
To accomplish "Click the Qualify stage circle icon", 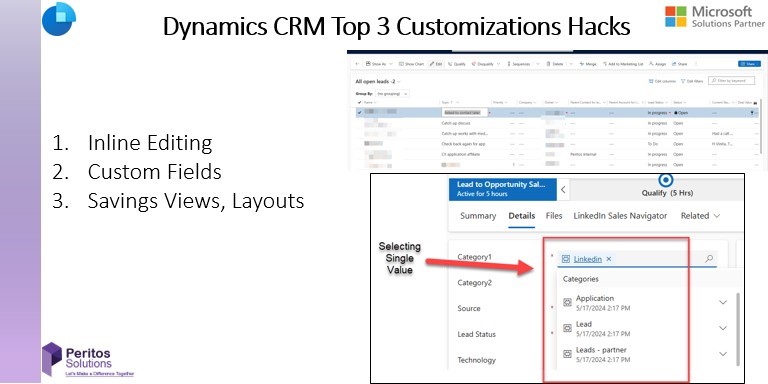I will 666,179.
